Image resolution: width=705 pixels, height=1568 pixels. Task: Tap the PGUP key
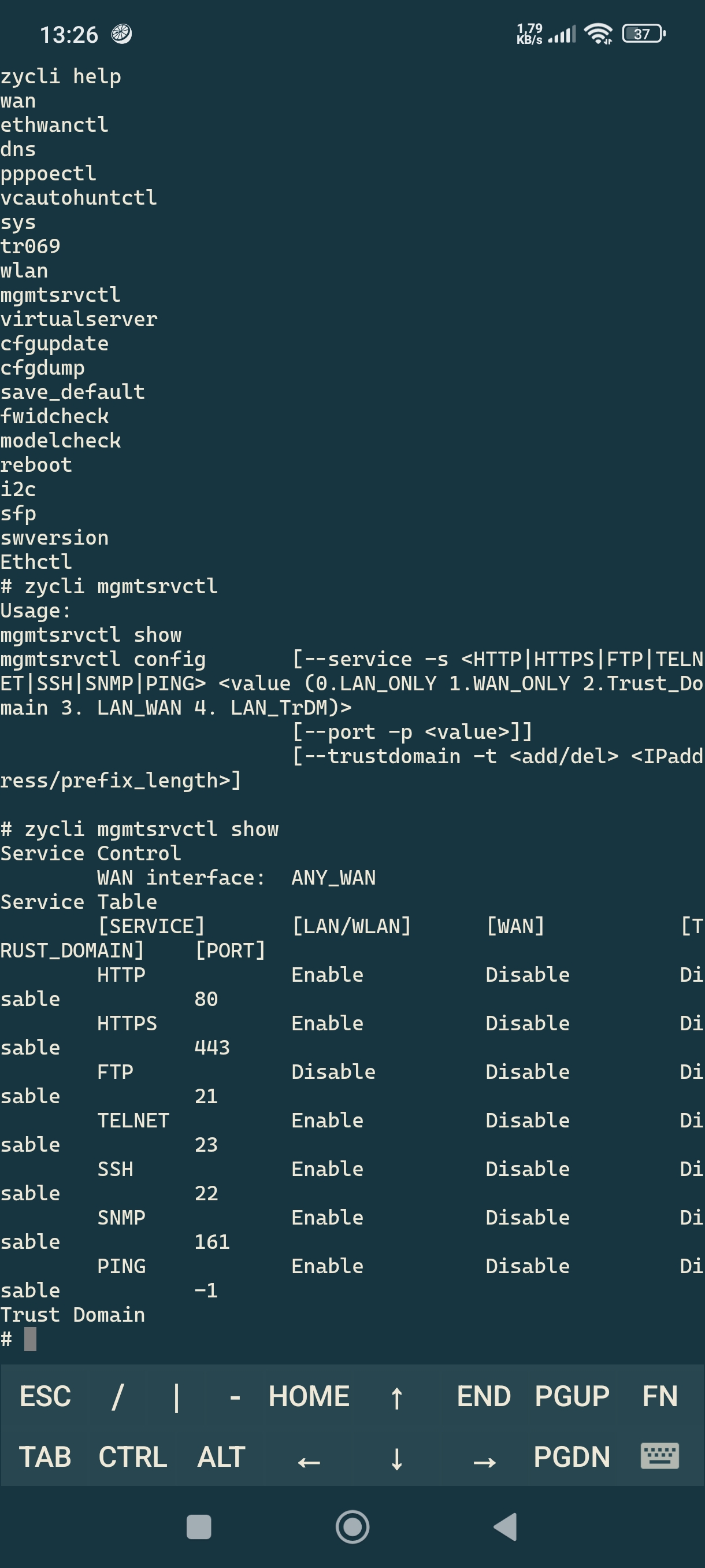click(x=572, y=1396)
